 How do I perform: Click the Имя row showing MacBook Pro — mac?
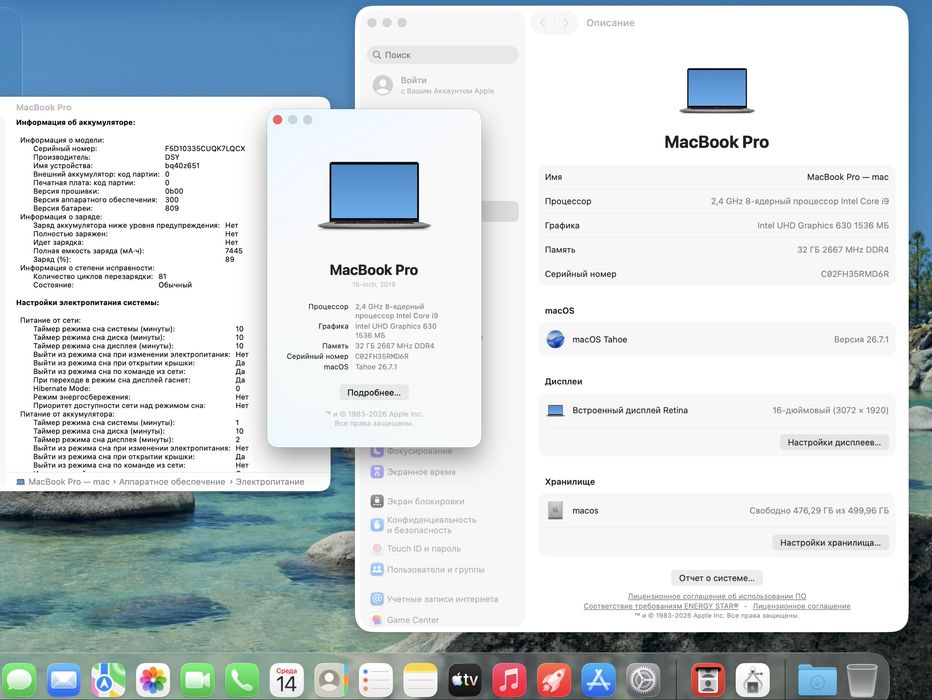point(717,177)
